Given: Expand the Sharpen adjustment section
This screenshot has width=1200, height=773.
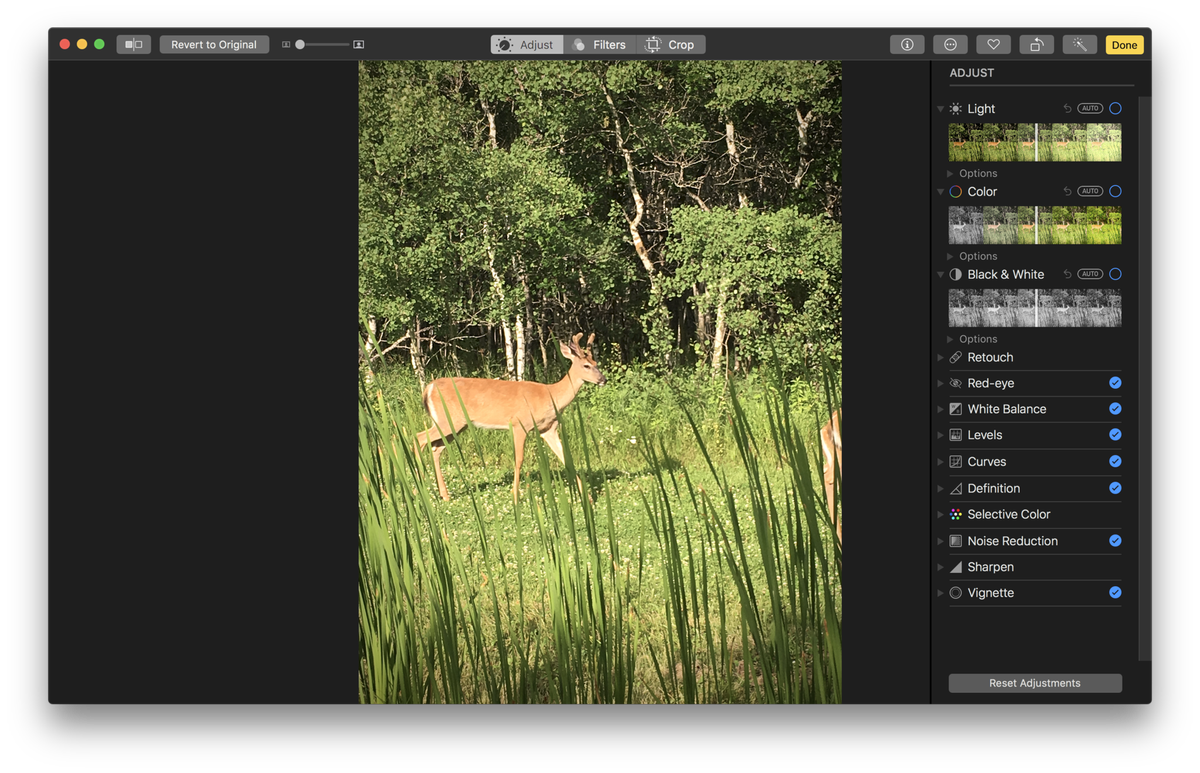Looking at the screenshot, I should tap(940, 566).
